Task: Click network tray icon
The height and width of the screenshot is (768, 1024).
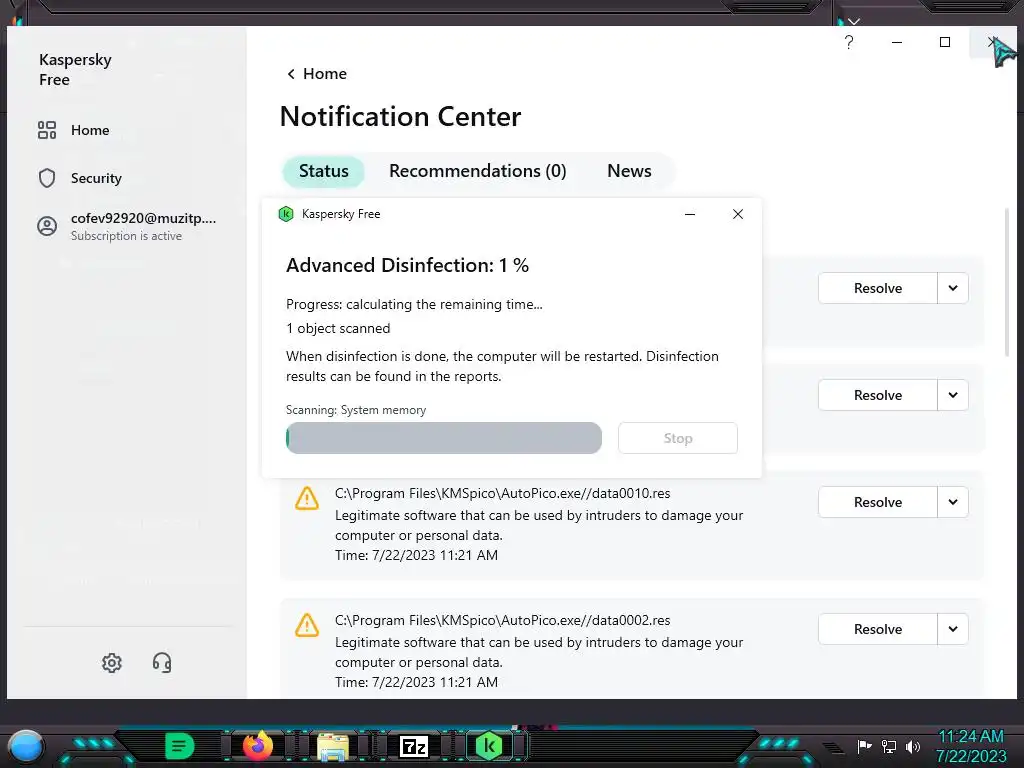Action: point(889,746)
